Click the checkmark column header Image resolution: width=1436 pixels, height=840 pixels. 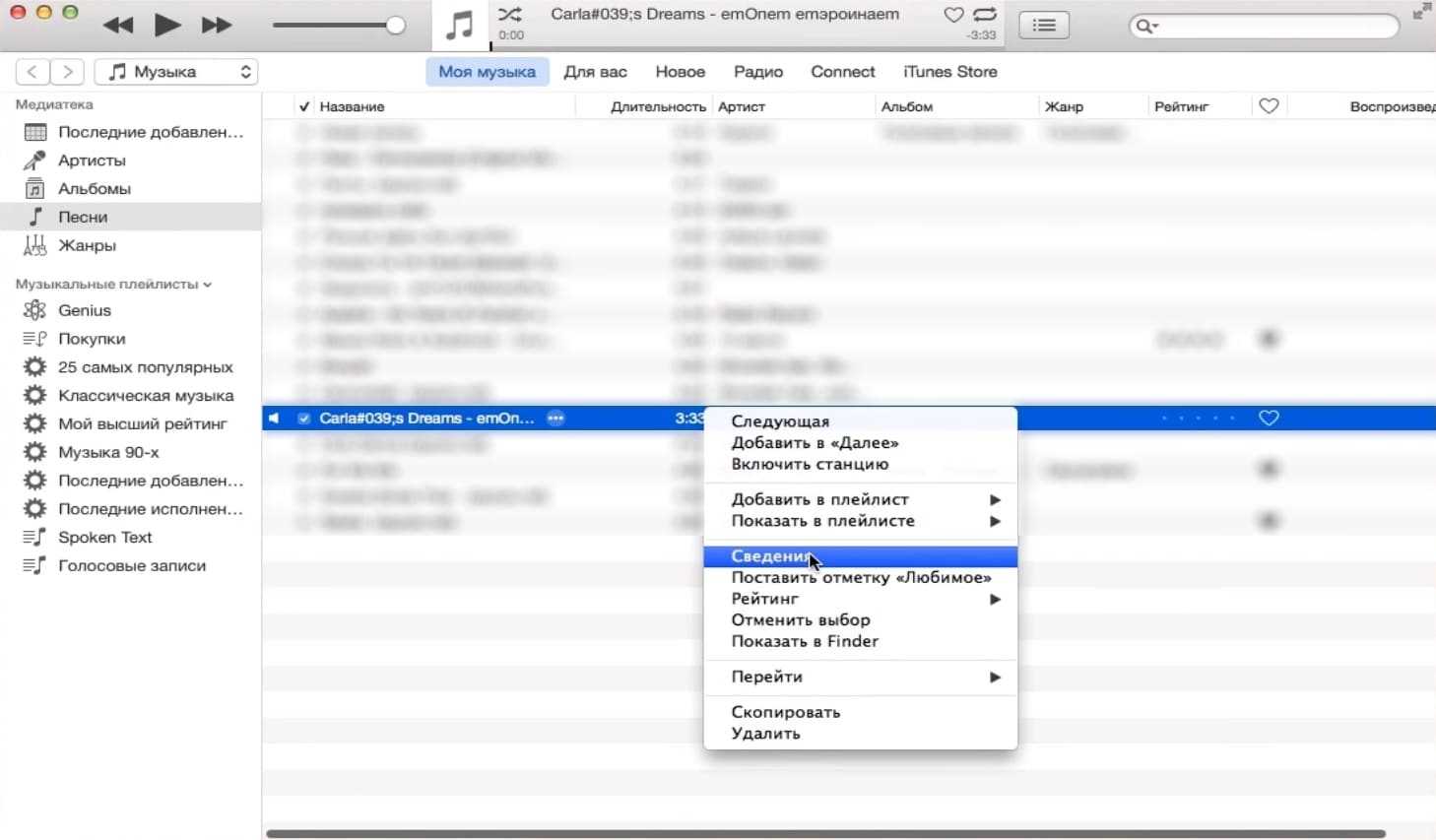coord(303,106)
